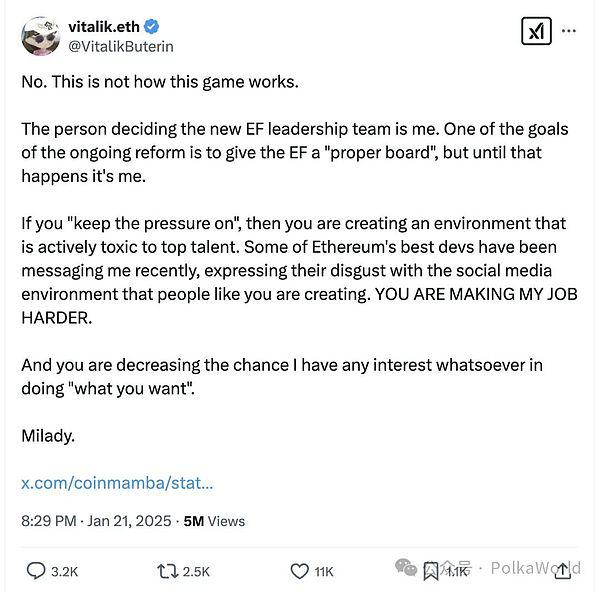View the 5M Views analytics
The width and height of the screenshot is (600, 592).
[x=214, y=521]
